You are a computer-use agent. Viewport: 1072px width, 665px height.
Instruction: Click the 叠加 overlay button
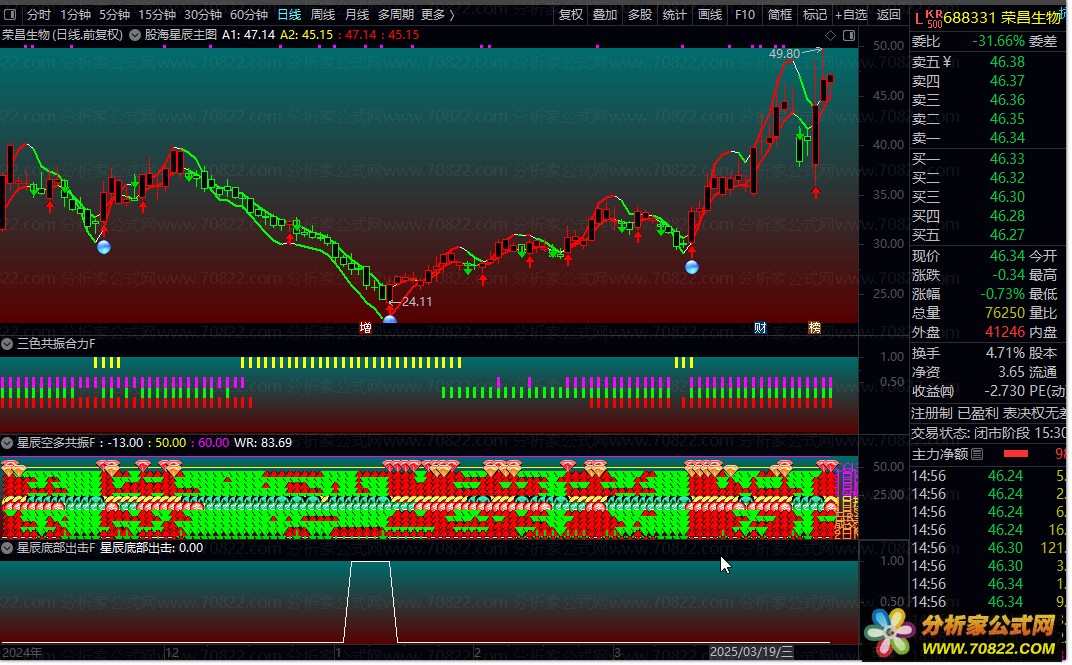click(x=605, y=14)
